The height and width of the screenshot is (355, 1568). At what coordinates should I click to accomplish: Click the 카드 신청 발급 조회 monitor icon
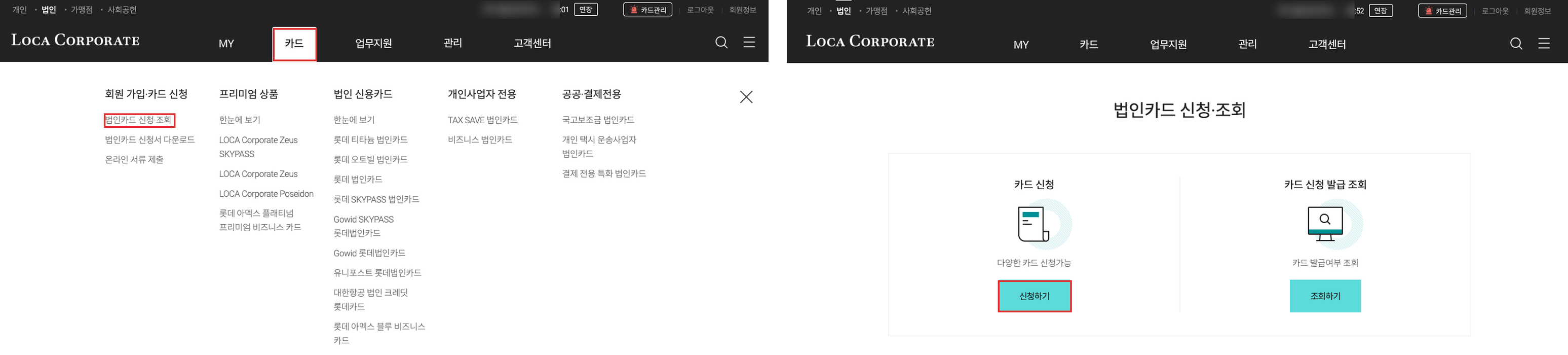[x=1325, y=224]
